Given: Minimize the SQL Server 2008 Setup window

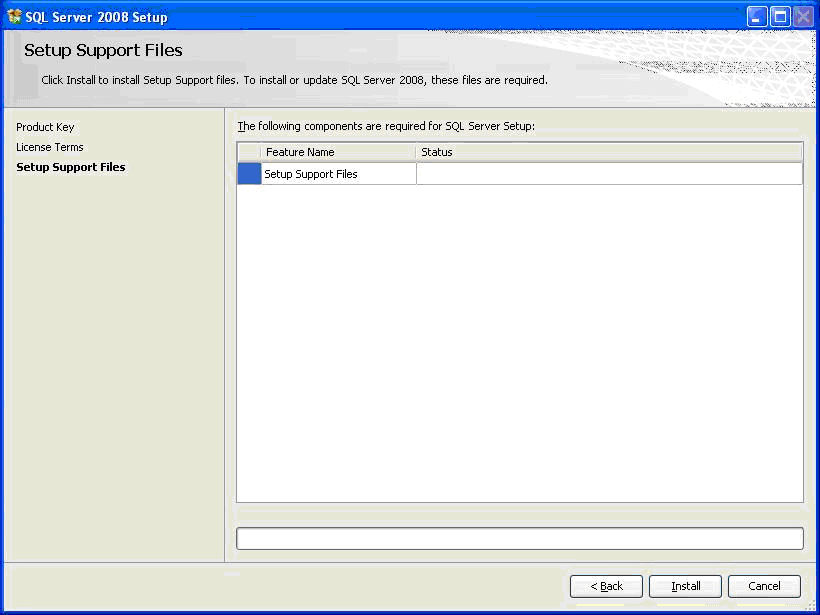Looking at the screenshot, I should pos(758,17).
